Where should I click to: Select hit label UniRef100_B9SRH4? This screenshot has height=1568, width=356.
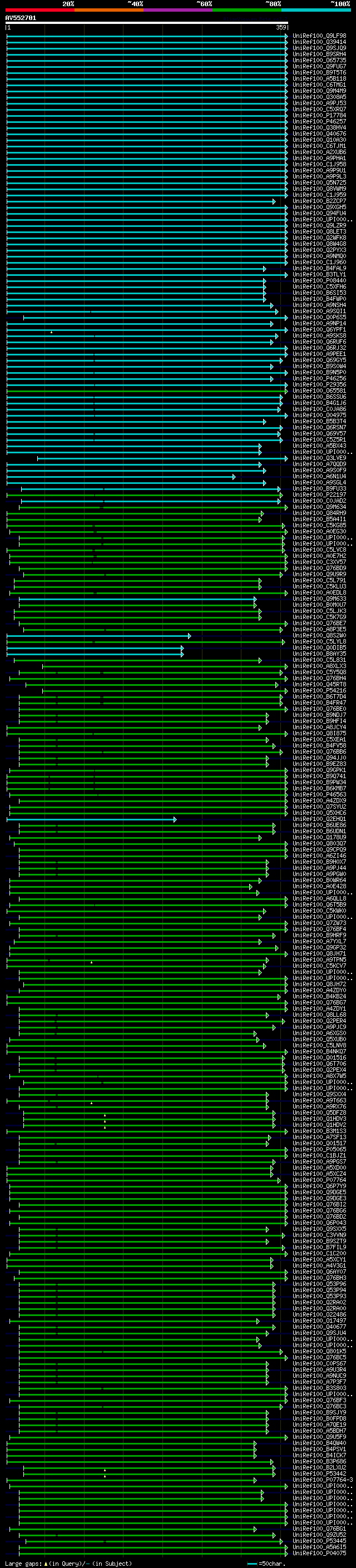(319, 55)
